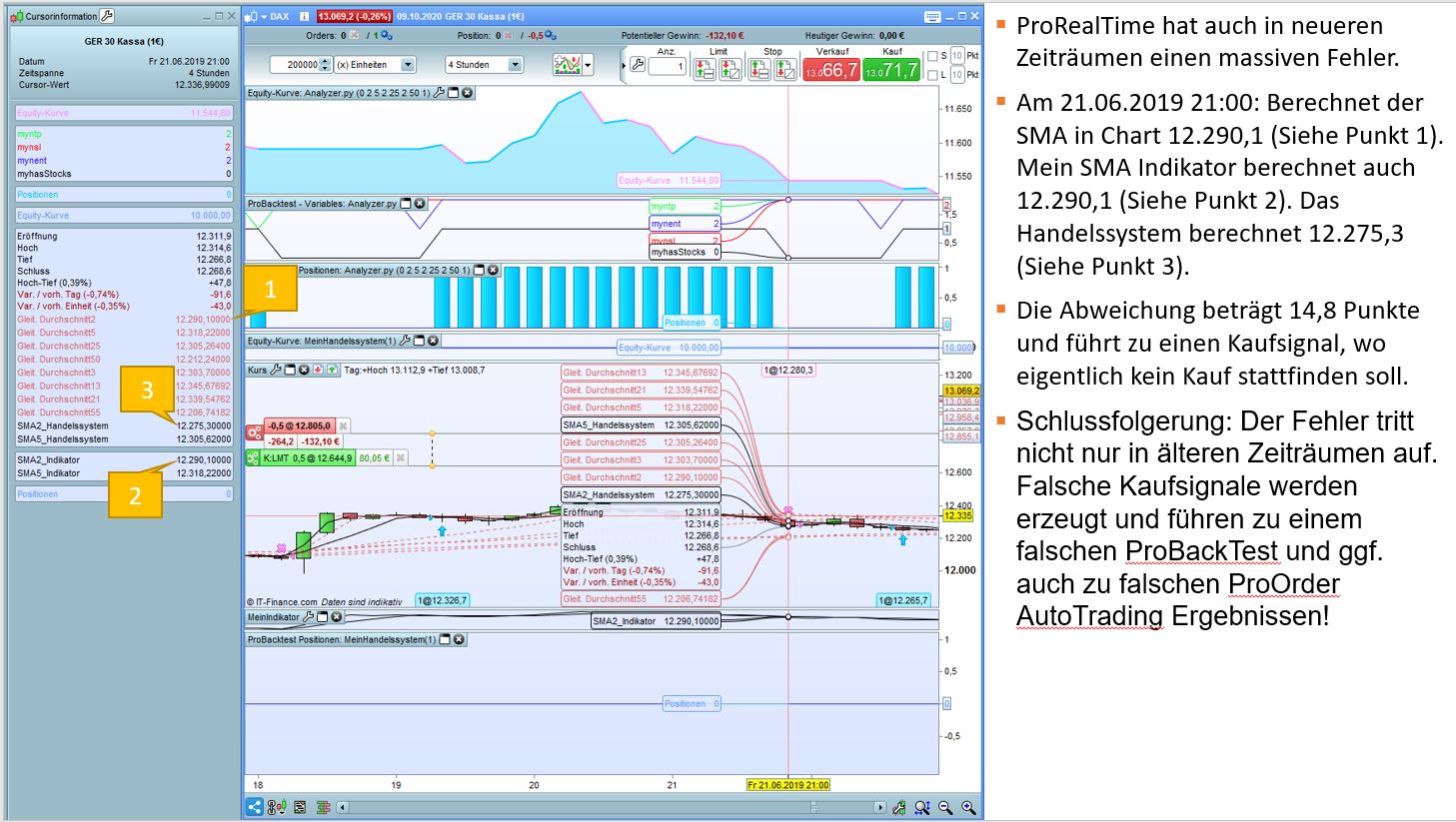
Task: Click the order book icon in bottom toolbar
Action: coord(300,807)
